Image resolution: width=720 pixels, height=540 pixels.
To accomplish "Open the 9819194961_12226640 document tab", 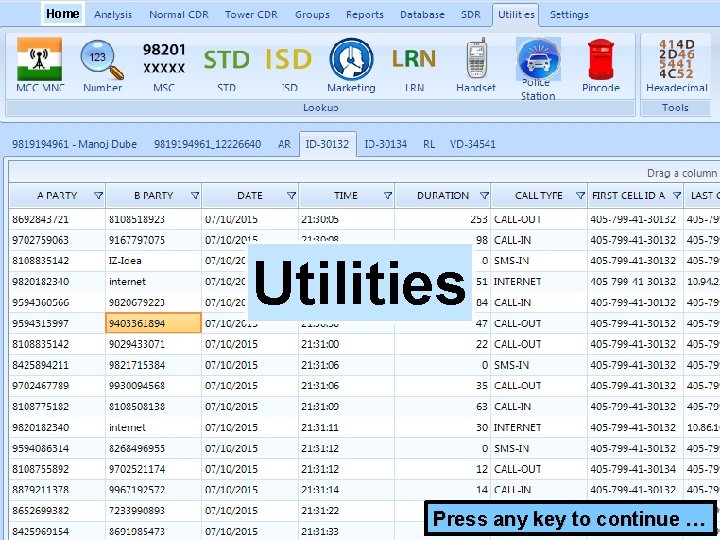I will (x=208, y=144).
